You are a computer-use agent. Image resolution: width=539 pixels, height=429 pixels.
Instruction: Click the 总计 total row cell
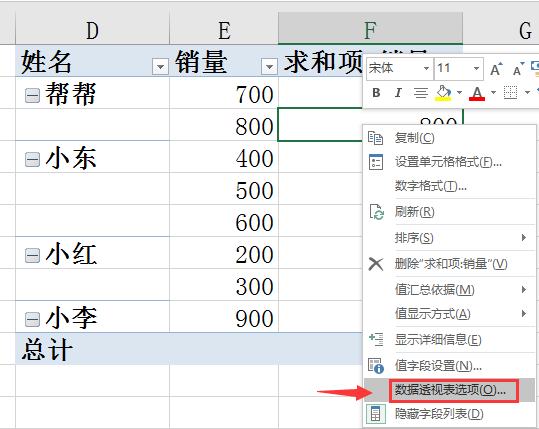(92, 349)
